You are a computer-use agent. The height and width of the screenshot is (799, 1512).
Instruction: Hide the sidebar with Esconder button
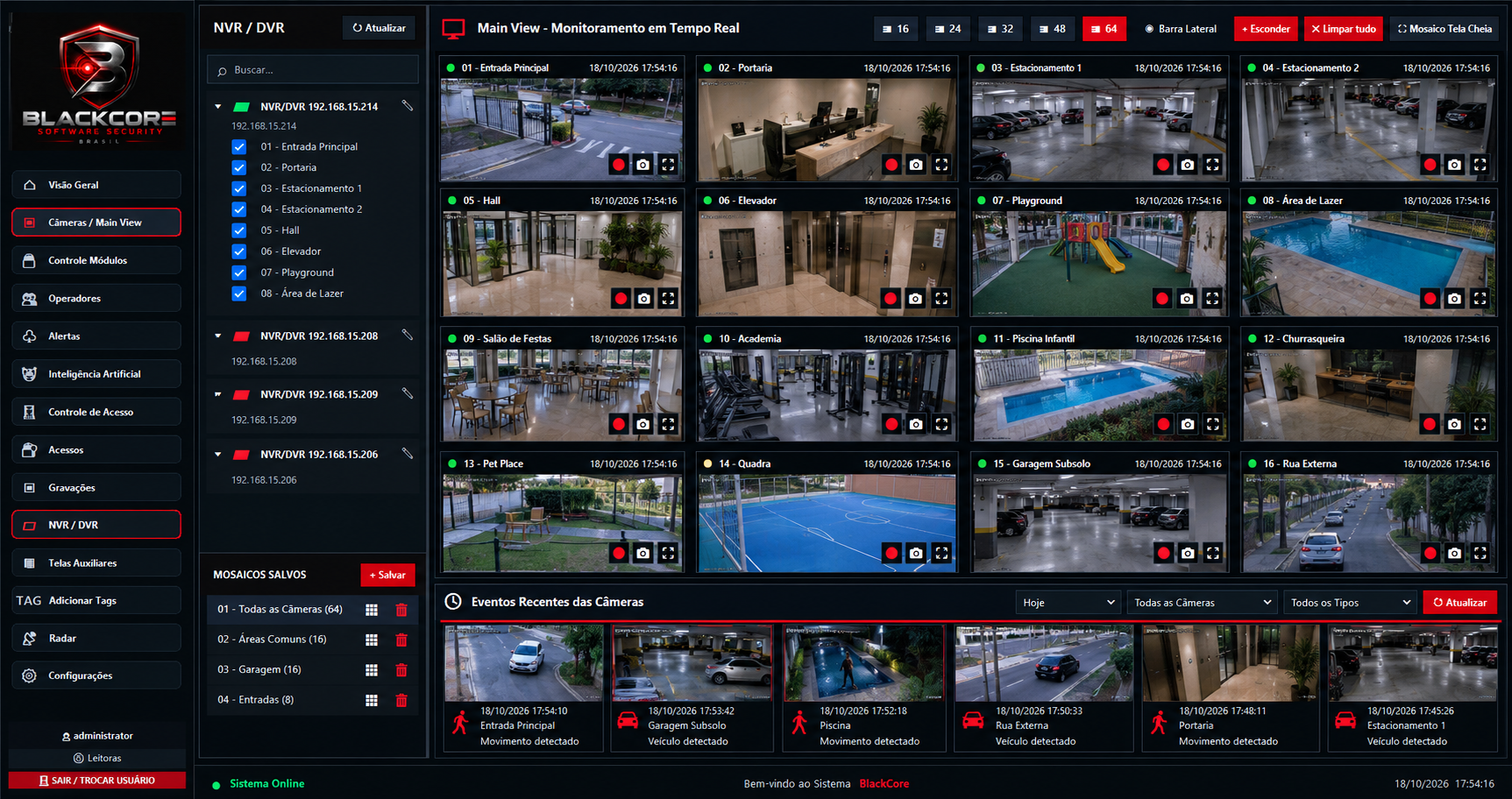coord(1266,29)
